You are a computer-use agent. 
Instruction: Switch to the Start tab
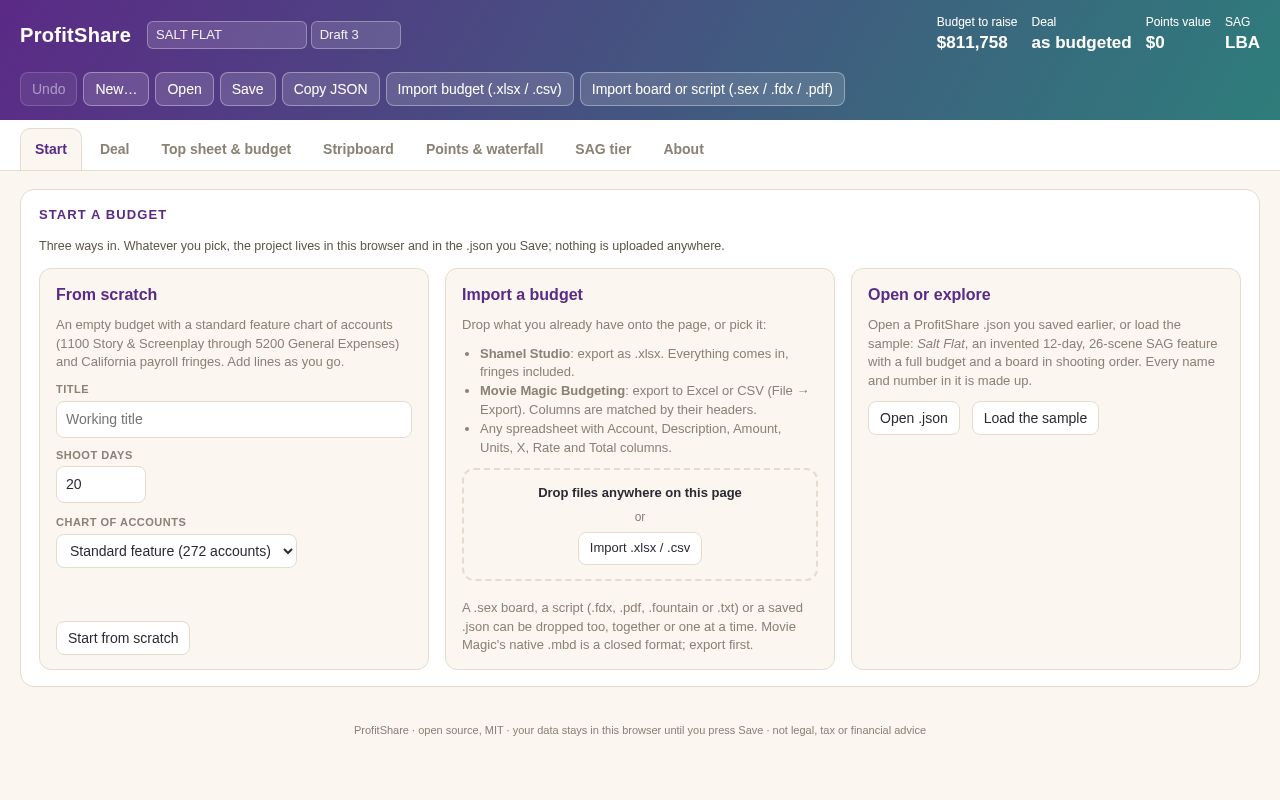(x=51, y=149)
